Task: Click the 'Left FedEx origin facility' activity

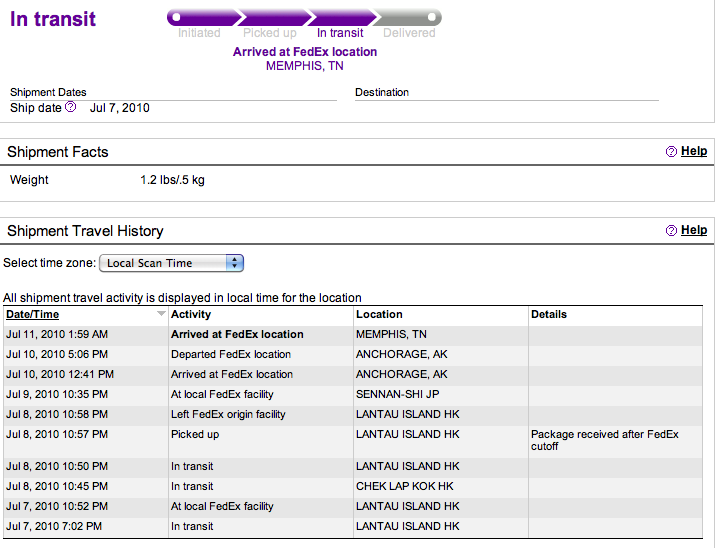Action: click(228, 415)
